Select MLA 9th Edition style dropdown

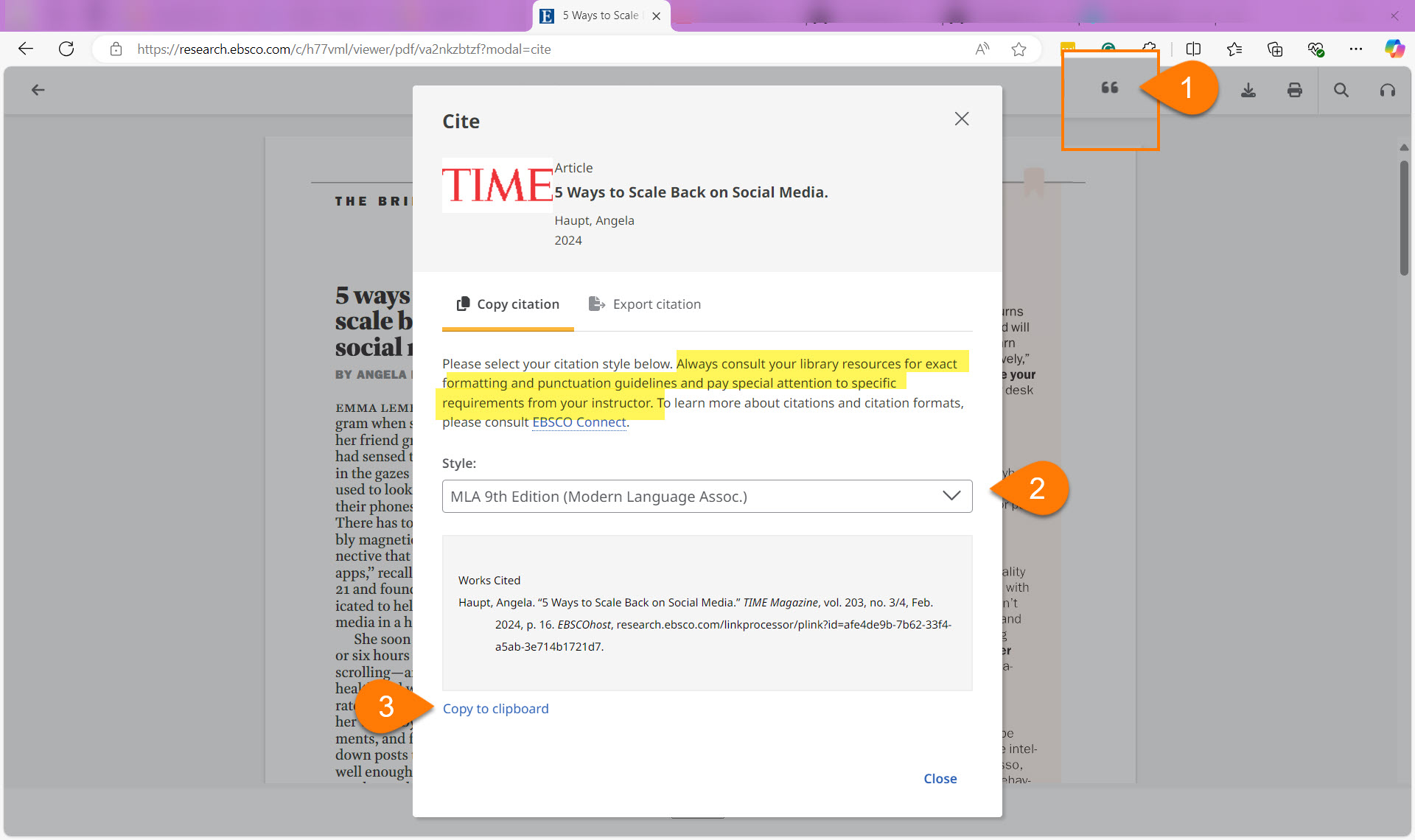[x=706, y=496]
